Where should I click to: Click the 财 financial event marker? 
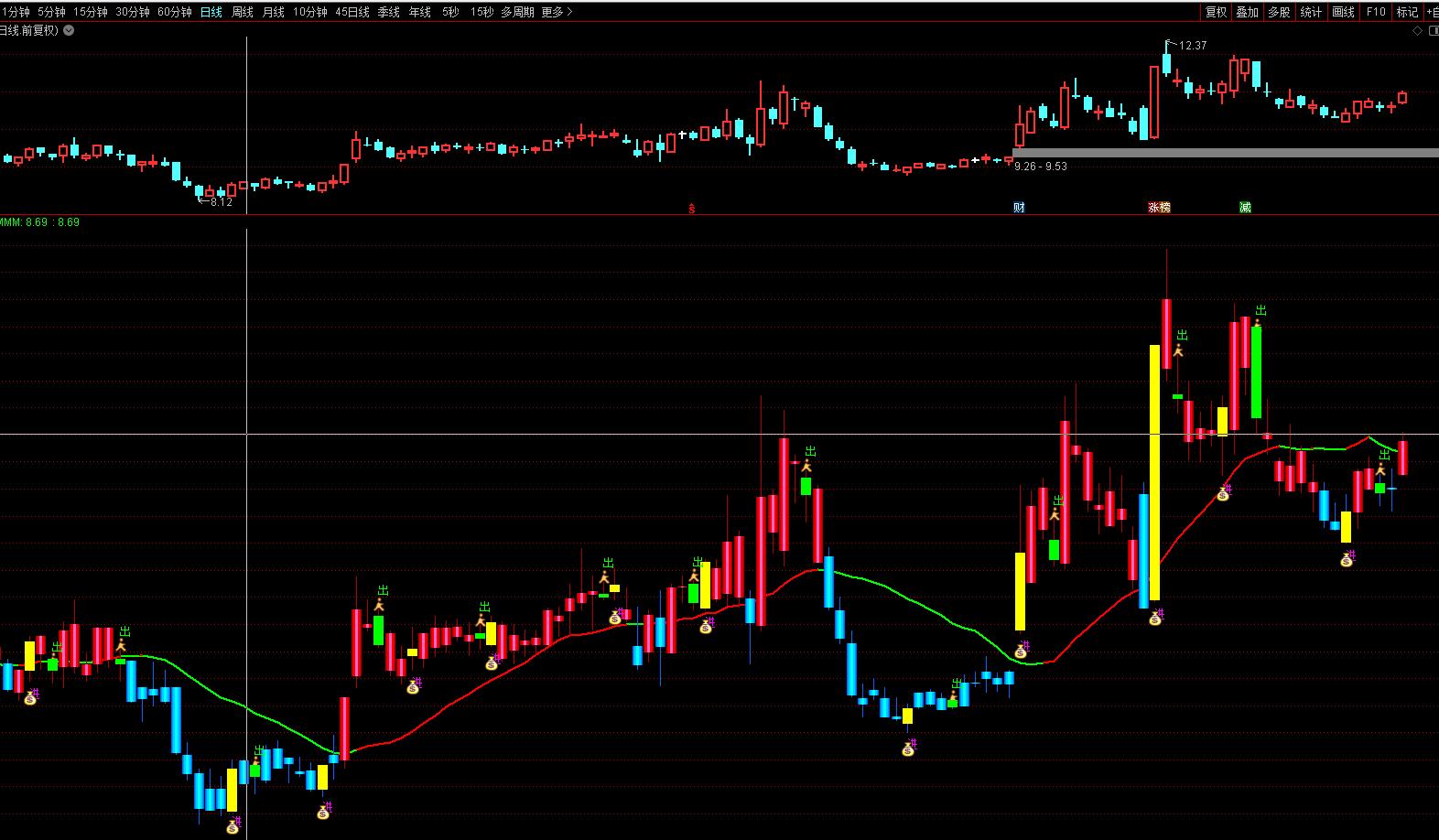coord(1019,208)
